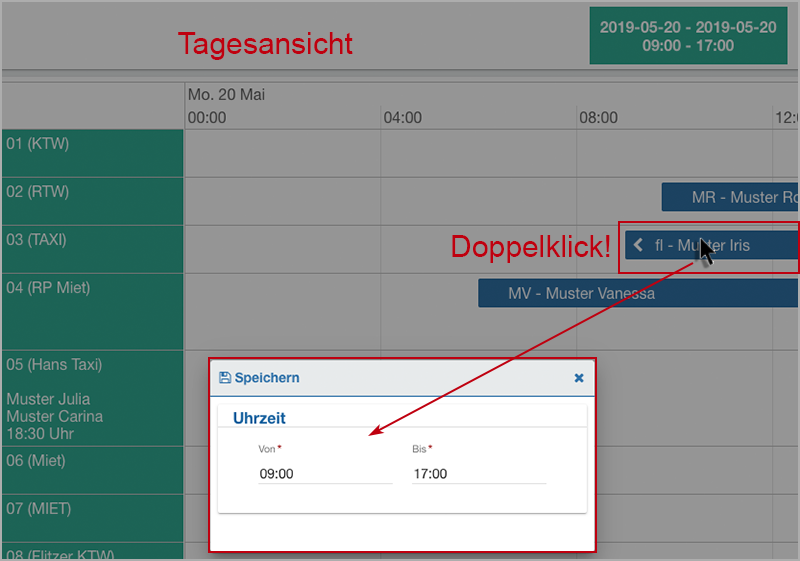Click the Bis time field showing 17:00
The width and height of the screenshot is (800, 561).
479,474
